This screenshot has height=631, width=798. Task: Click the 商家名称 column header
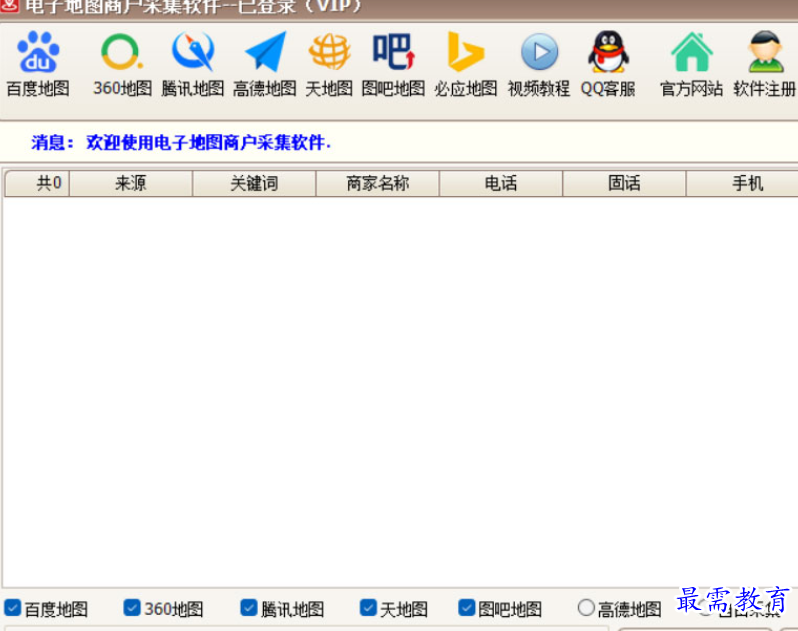378,183
